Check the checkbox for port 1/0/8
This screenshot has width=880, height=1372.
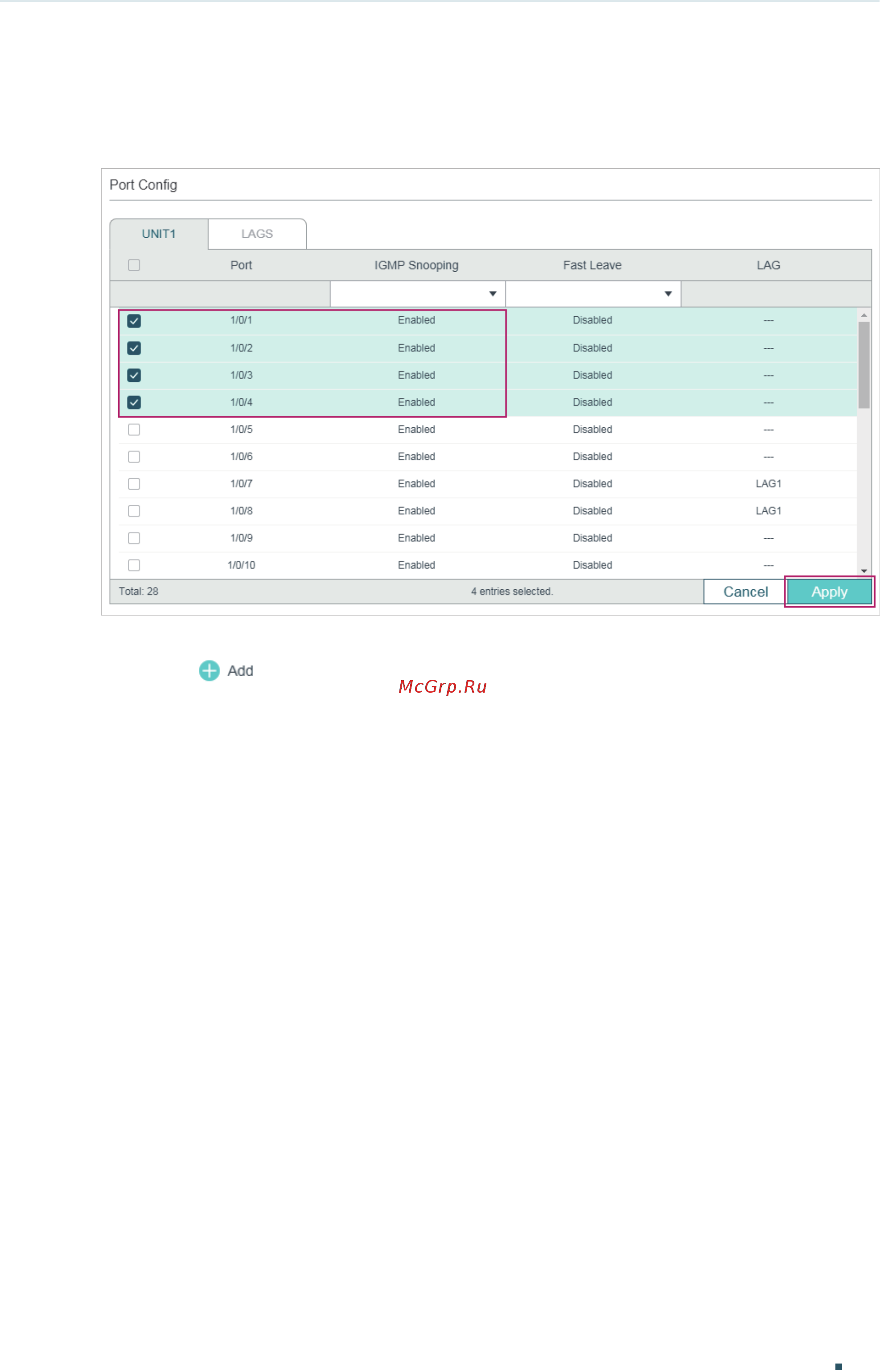pos(134,511)
